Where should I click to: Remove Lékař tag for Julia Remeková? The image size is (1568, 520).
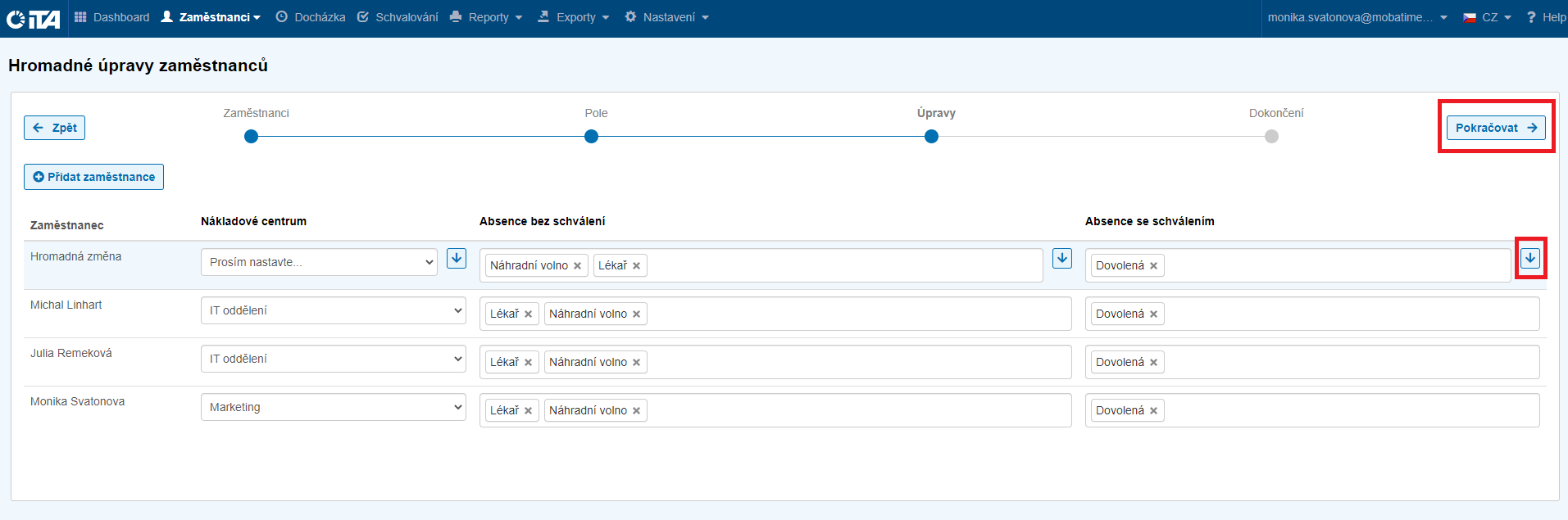pos(529,363)
